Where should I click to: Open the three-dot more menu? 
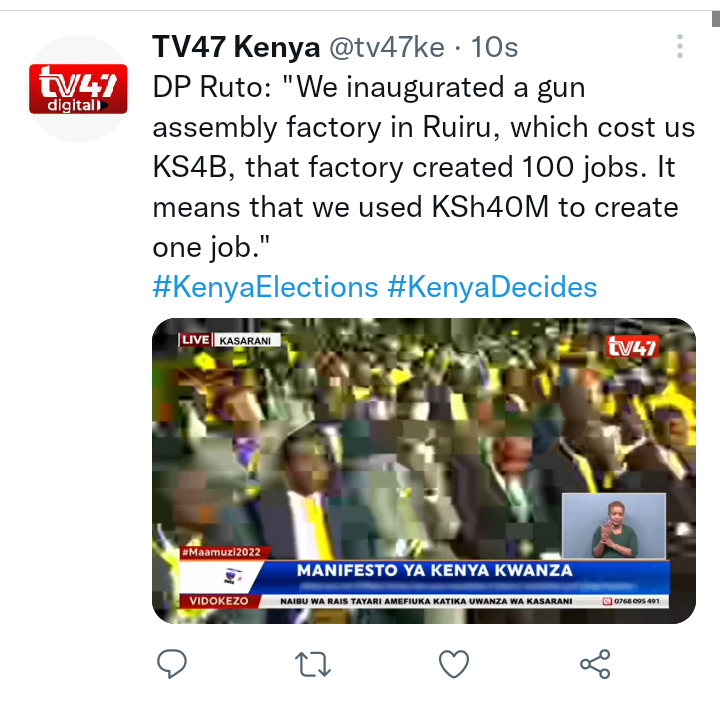pyautogui.click(x=680, y=46)
